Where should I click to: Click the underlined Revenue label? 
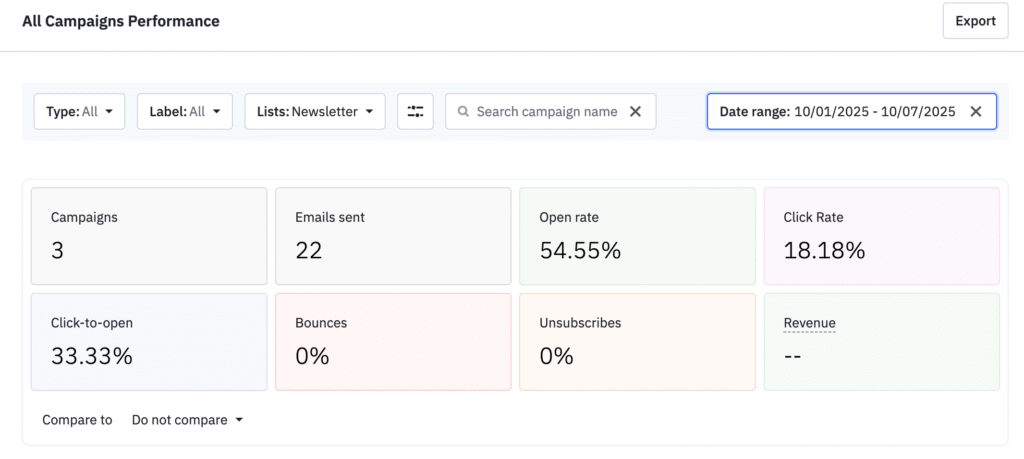click(809, 323)
